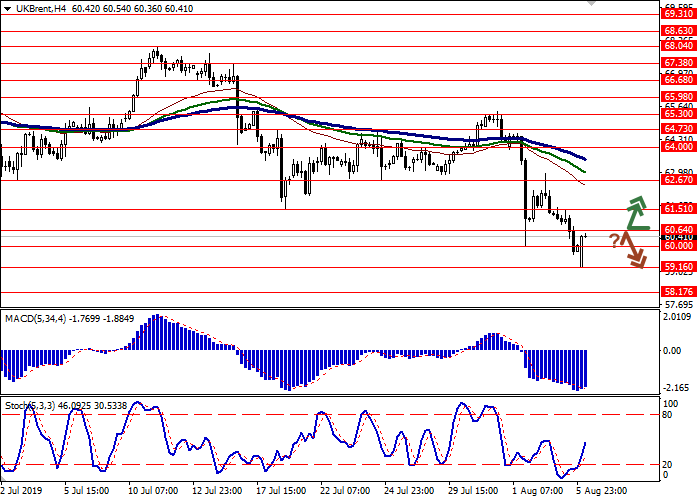Viewport: 700px width, 500px height.
Task: Click the black current price tag 60.410
Action: 678,237
